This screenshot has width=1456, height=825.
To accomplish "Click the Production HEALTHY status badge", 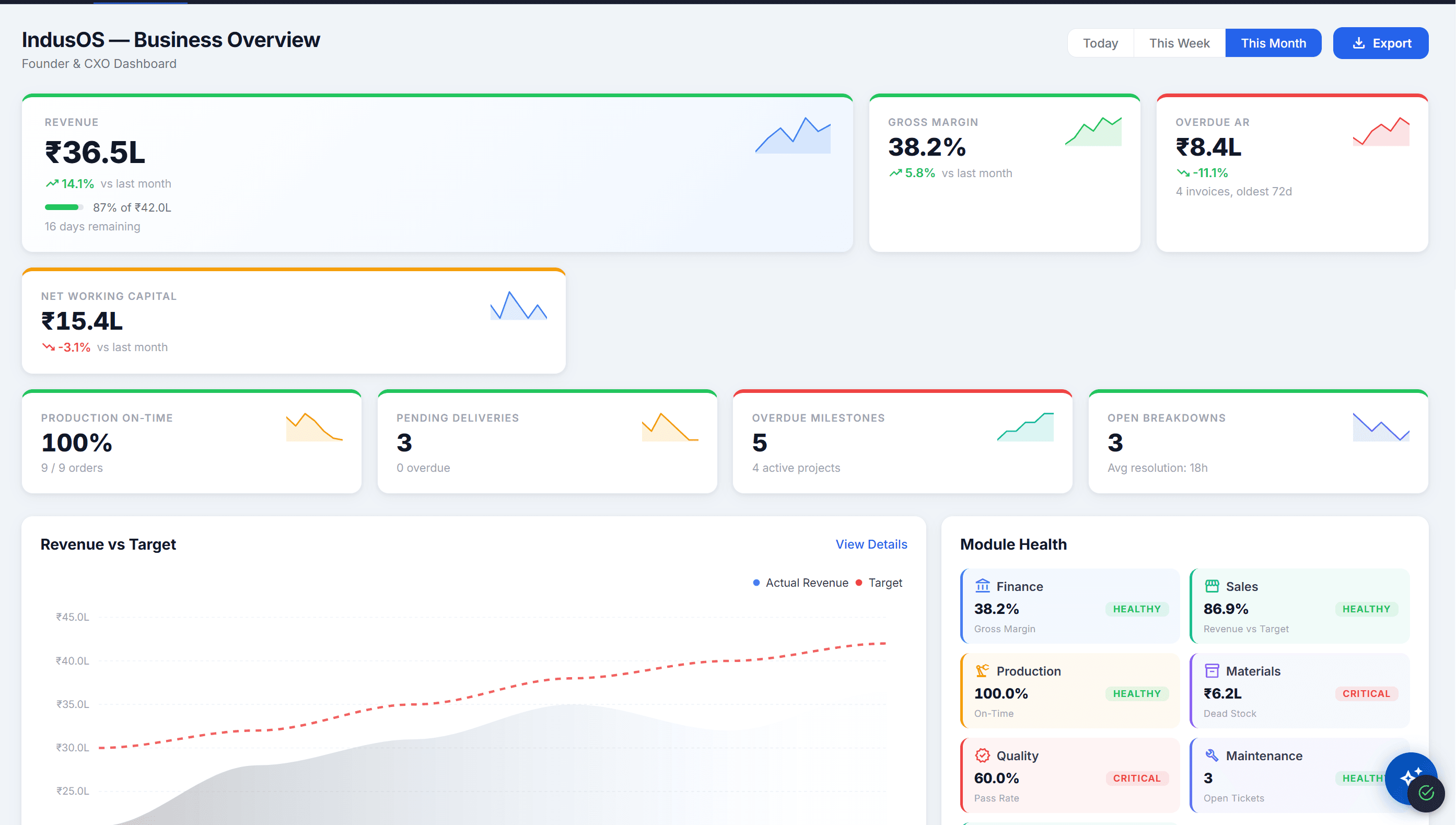I will (x=1137, y=693).
